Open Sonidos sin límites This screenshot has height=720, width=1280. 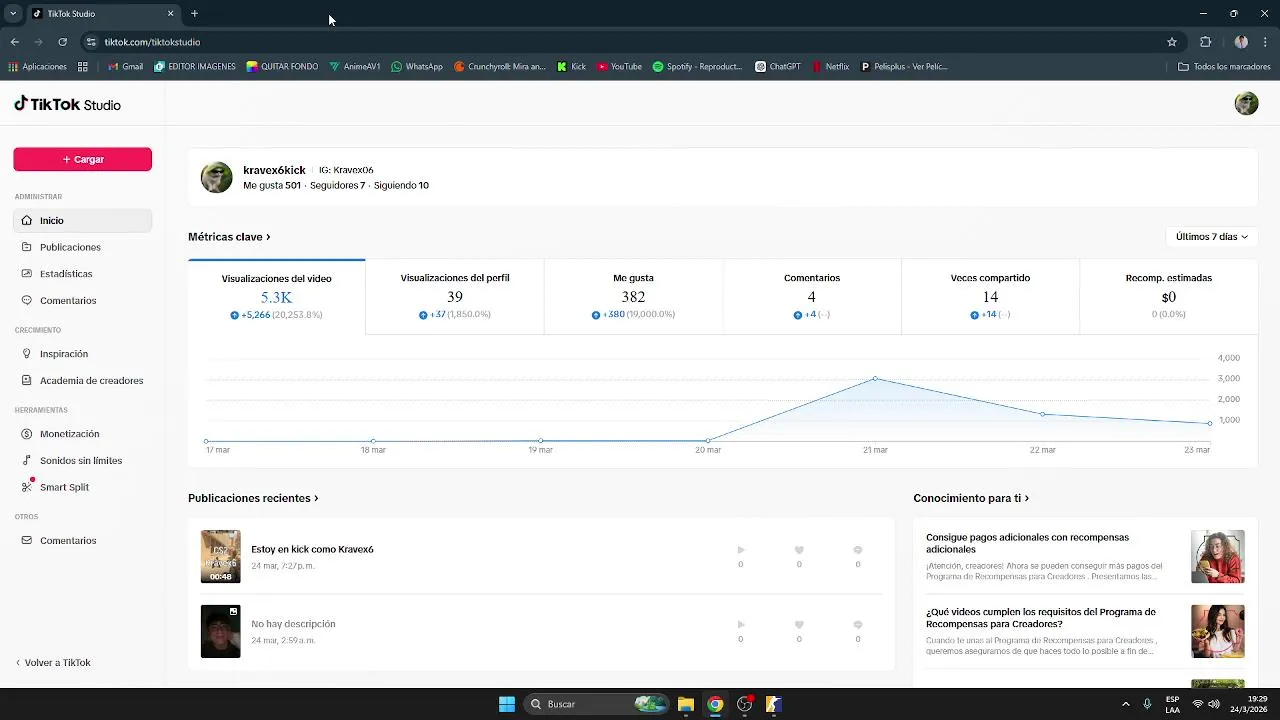82,460
